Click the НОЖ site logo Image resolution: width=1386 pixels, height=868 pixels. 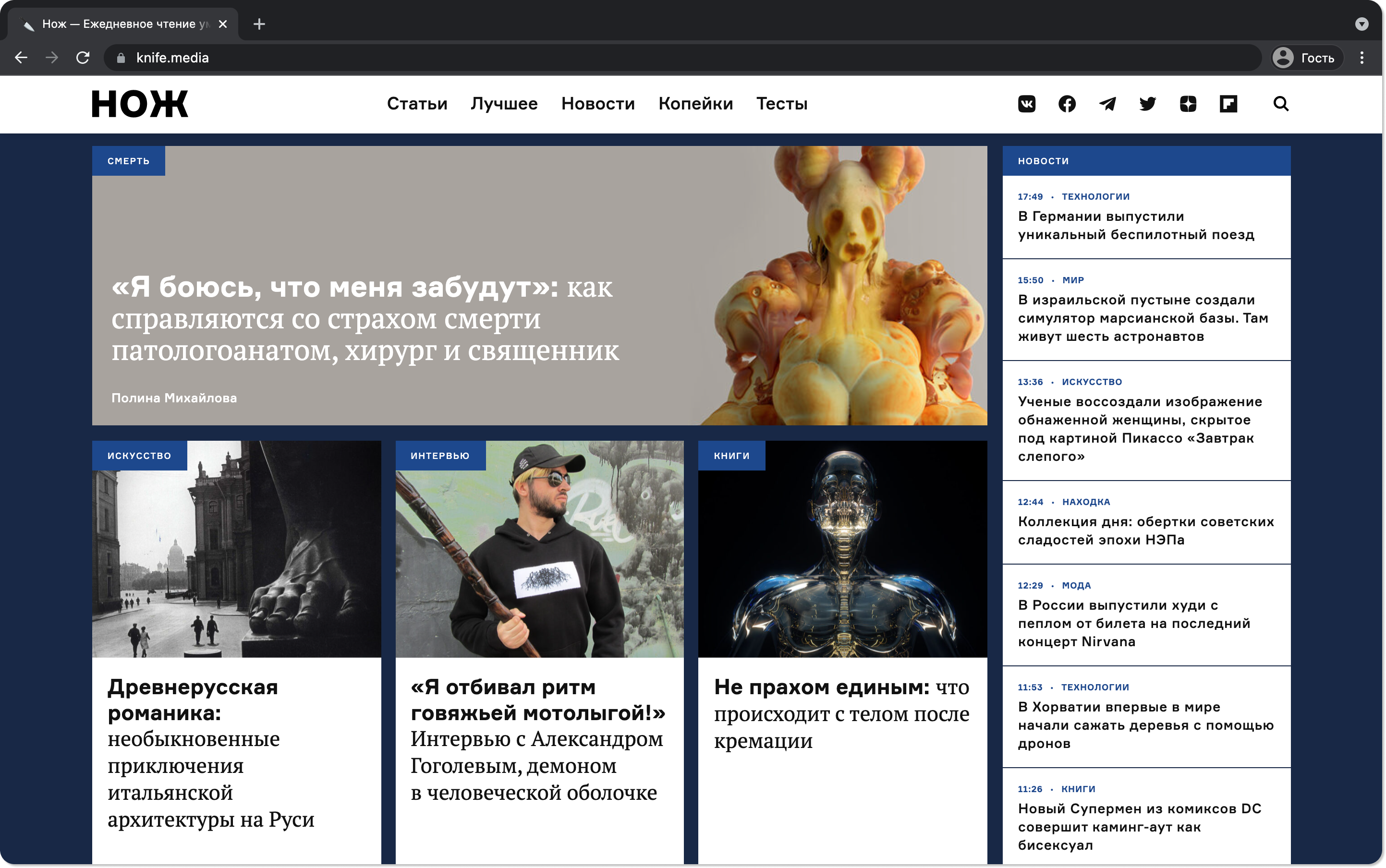click(x=140, y=104)
